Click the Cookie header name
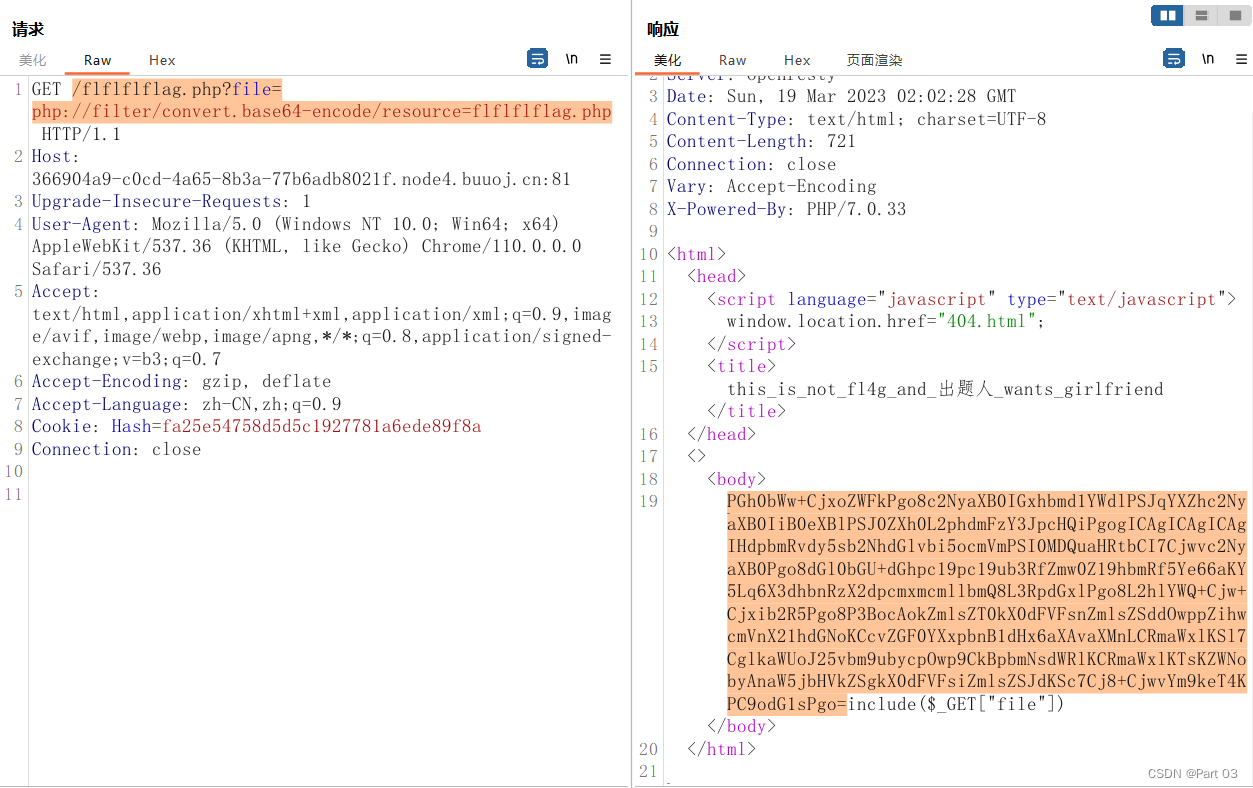The image size is (1253, 788). (x=61, y=426)
